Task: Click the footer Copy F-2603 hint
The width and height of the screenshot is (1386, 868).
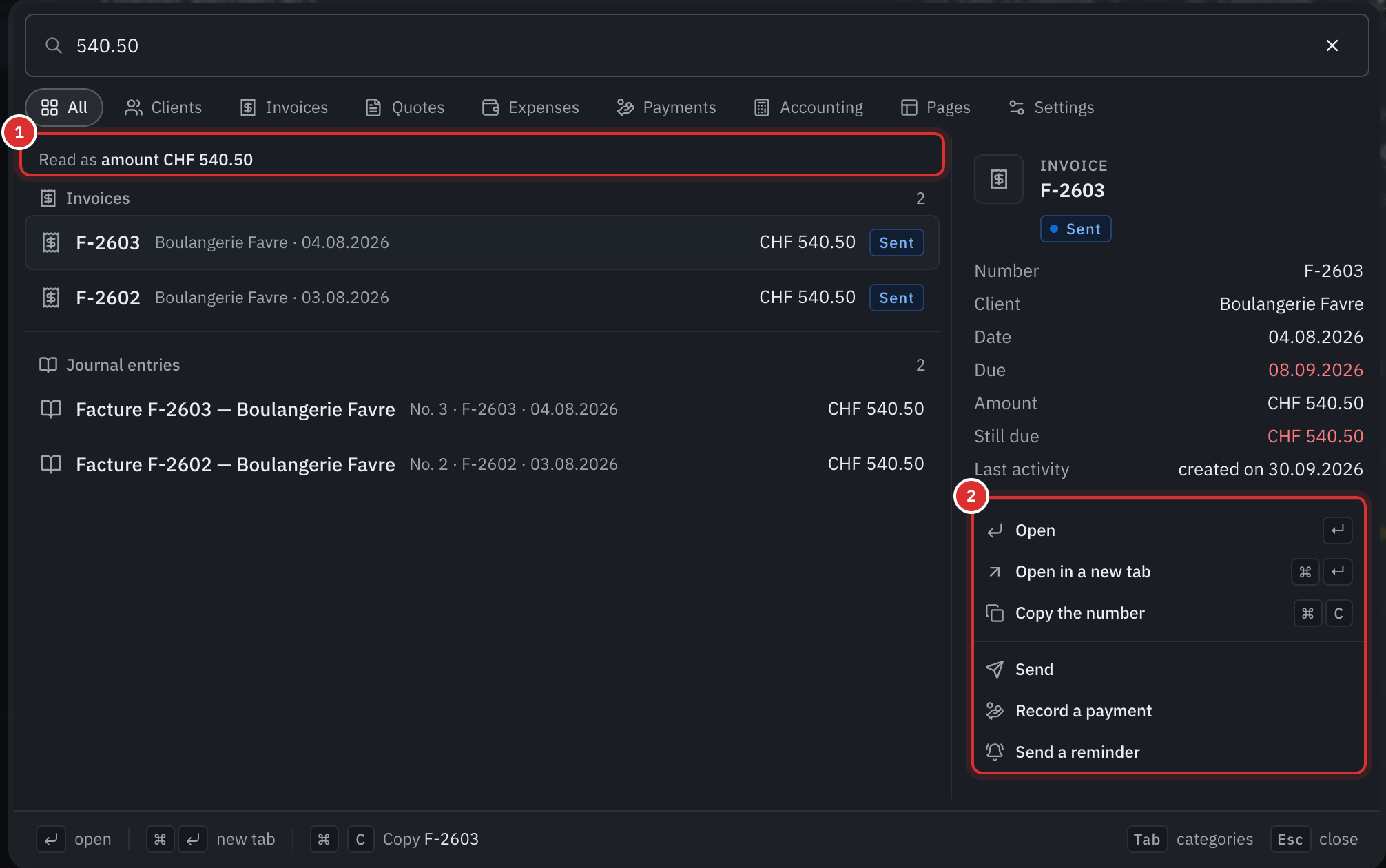Action: pyautogui.click(x=431, y=839)
